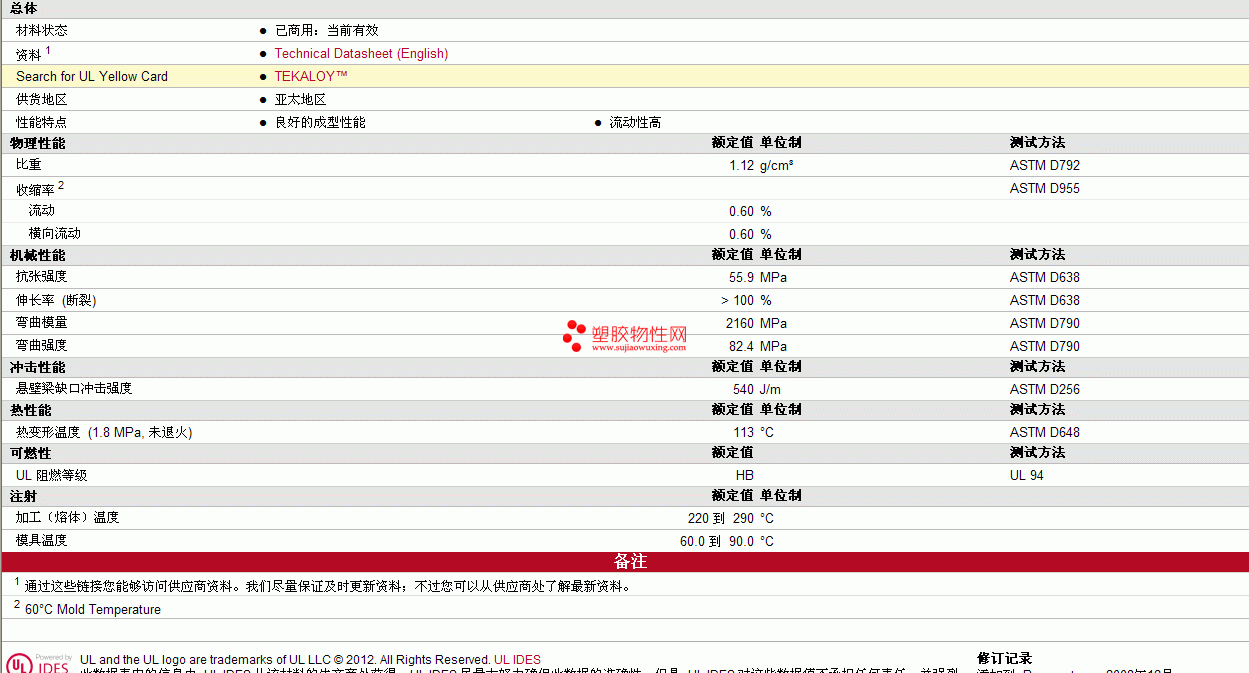
Task: Select the 冲击性能 section header
Action: coord(37,367)
